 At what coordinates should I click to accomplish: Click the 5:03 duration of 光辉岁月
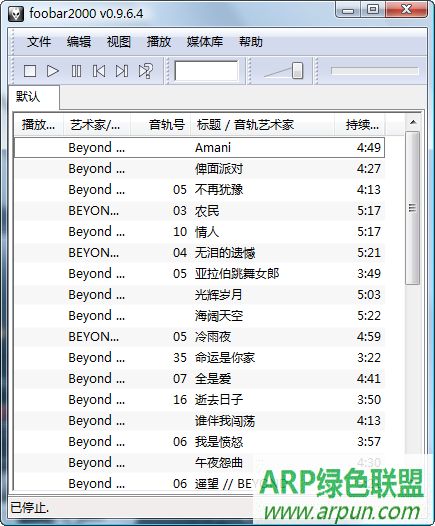(x=369, y=295)
